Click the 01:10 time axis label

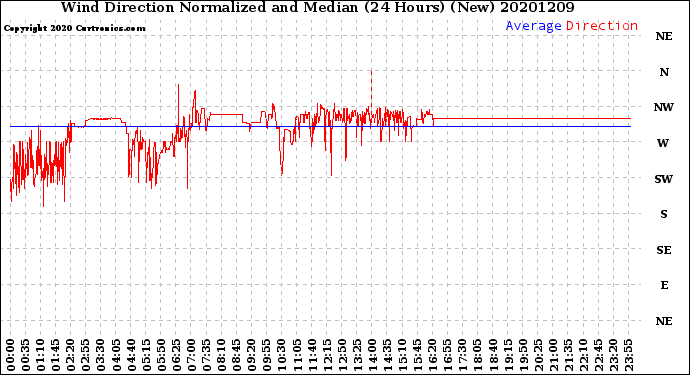pyautogui.click(x=40, y=355)
